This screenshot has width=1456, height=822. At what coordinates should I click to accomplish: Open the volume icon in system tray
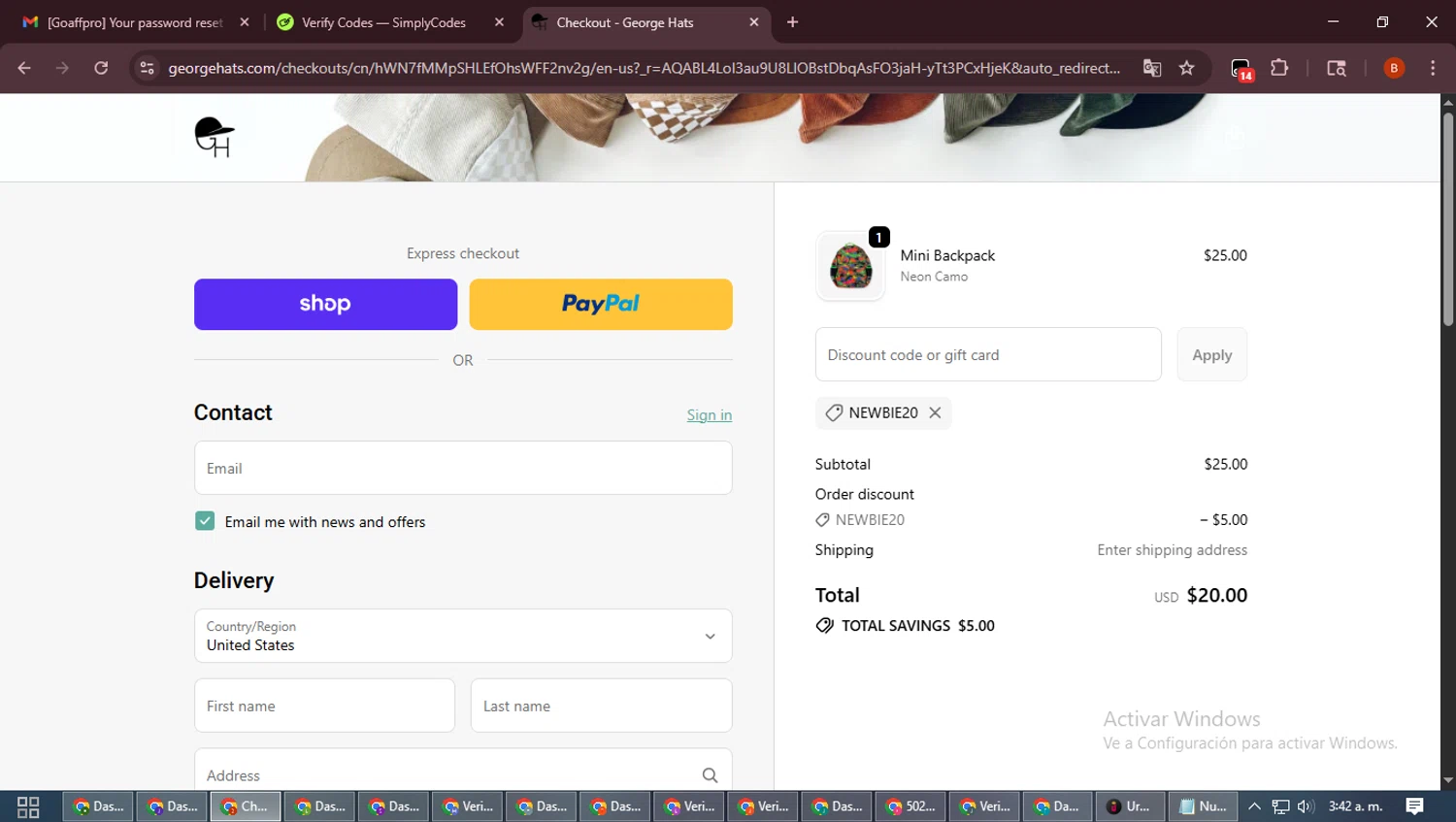click(x=1306, y=806)
